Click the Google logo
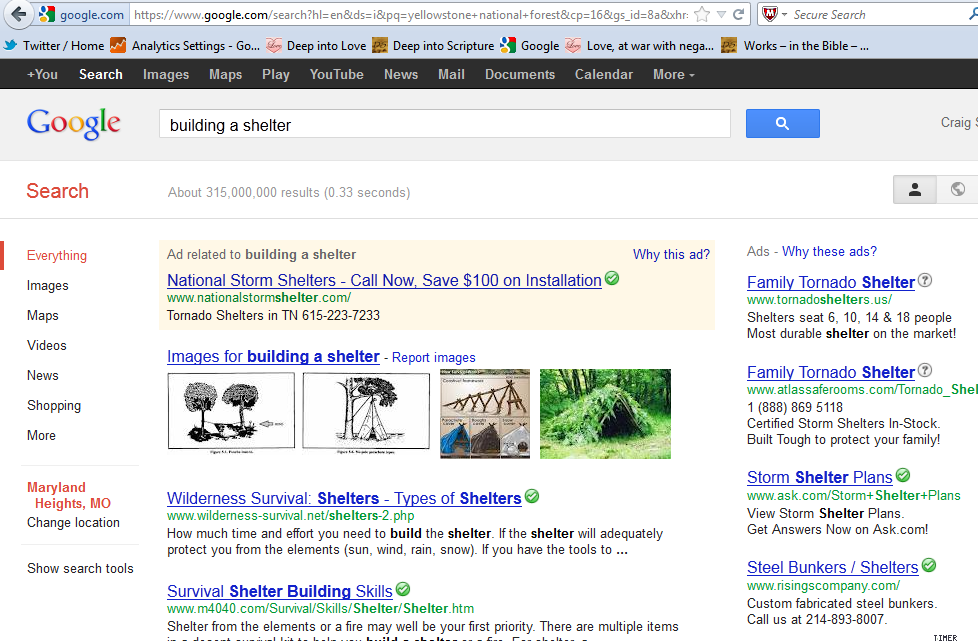This screenshot has width=978, height=641. click(x=74, y=123)
